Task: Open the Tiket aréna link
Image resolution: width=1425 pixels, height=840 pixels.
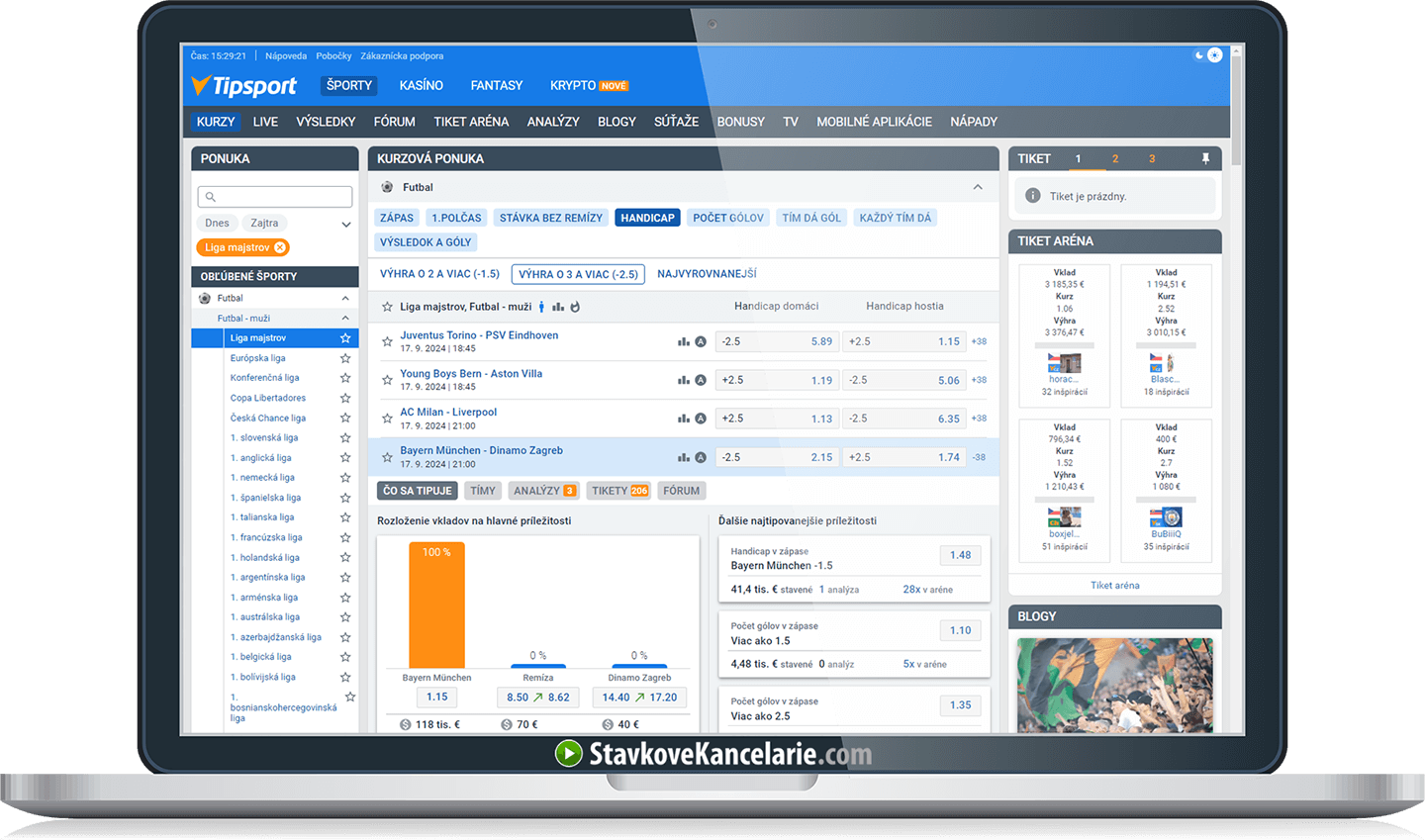Action: pyautogui.click(x=1115, y=586)
